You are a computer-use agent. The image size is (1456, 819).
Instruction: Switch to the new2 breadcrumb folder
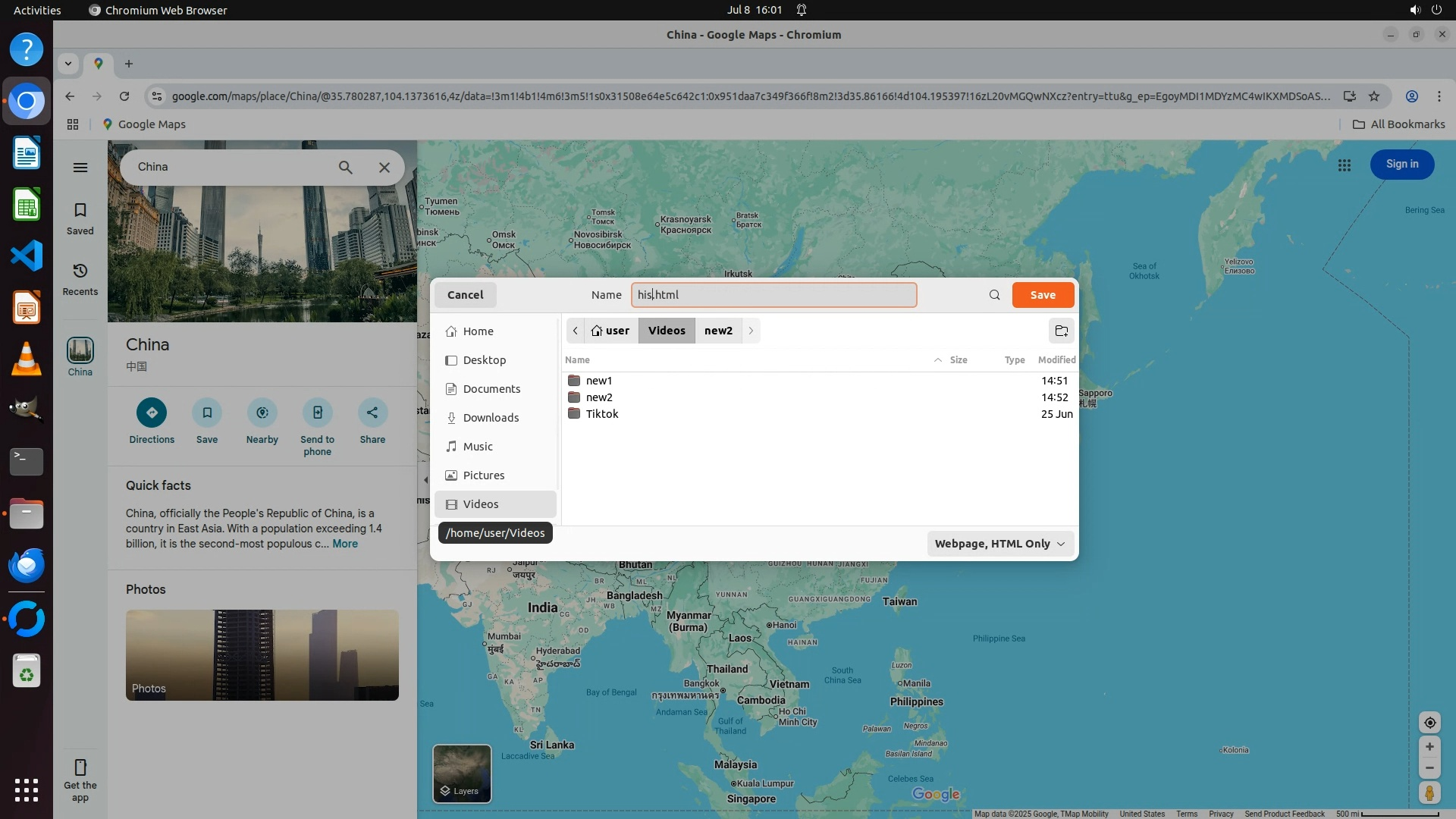point(717,331)
